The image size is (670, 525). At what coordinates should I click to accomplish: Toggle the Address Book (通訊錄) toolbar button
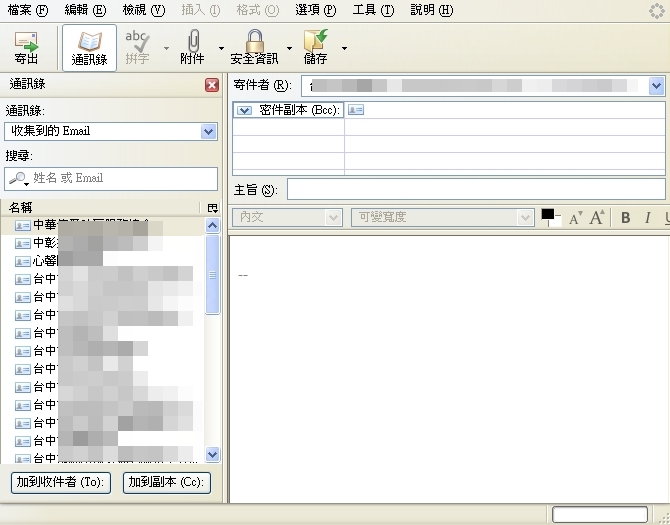pyautogui.click(x=89, y=48)
